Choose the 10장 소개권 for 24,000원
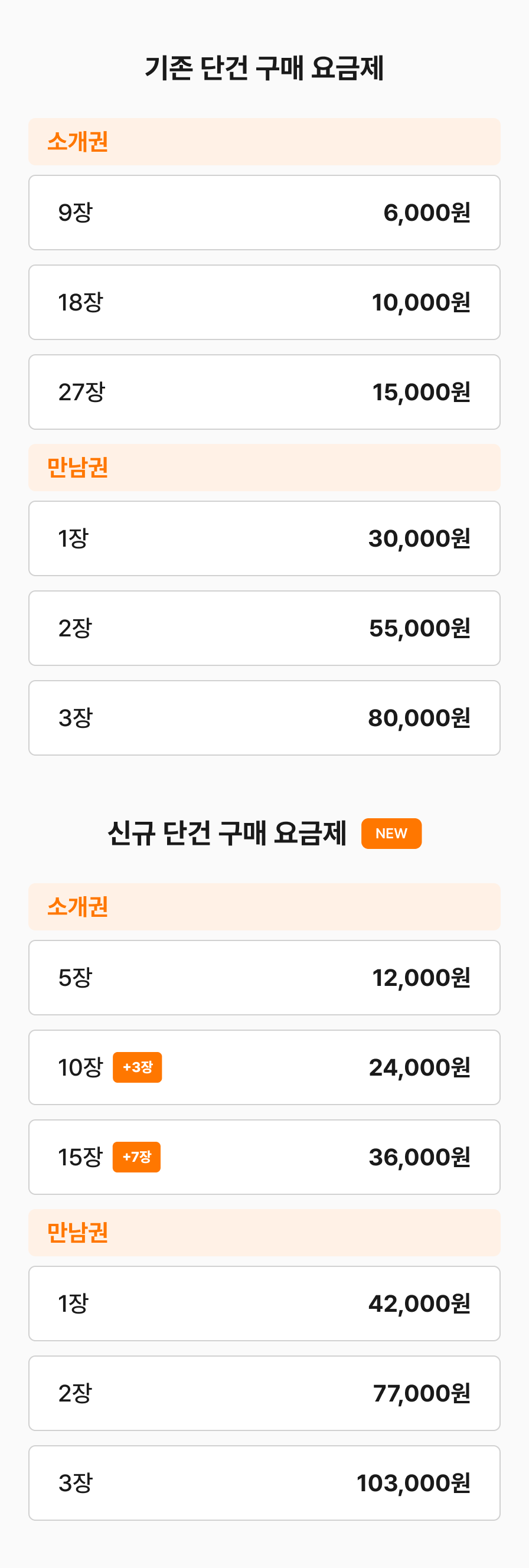The height and width of the screenshot is (1568, 529). [264, 1067]
